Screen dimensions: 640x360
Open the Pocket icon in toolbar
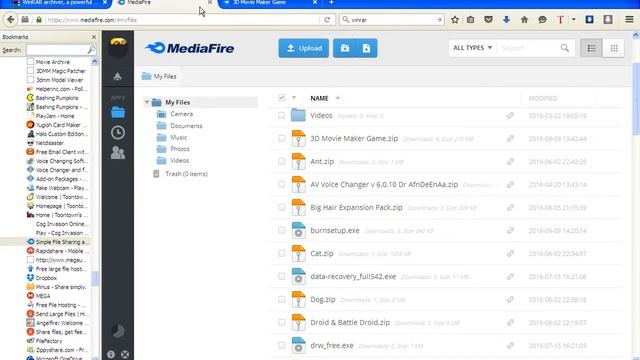pos(488,20)
